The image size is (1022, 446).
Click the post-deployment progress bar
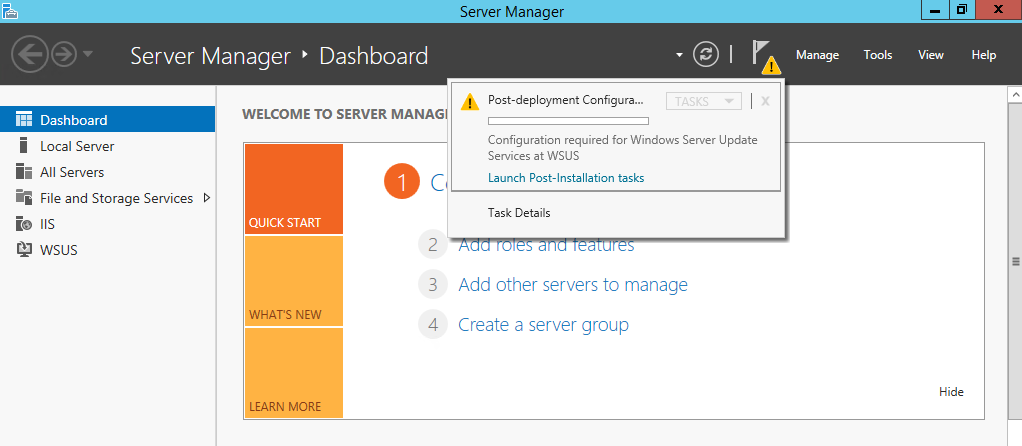coord(568,121)
